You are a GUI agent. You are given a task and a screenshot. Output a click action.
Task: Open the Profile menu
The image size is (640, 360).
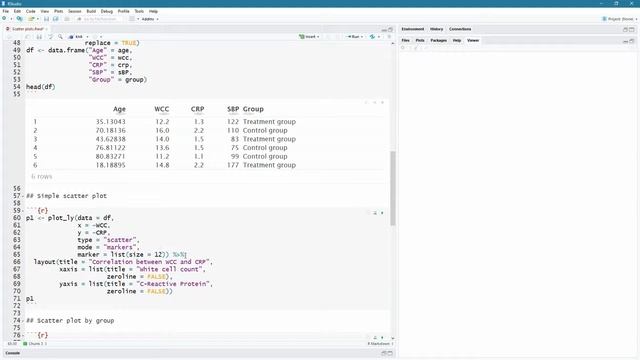click(123, 11)
